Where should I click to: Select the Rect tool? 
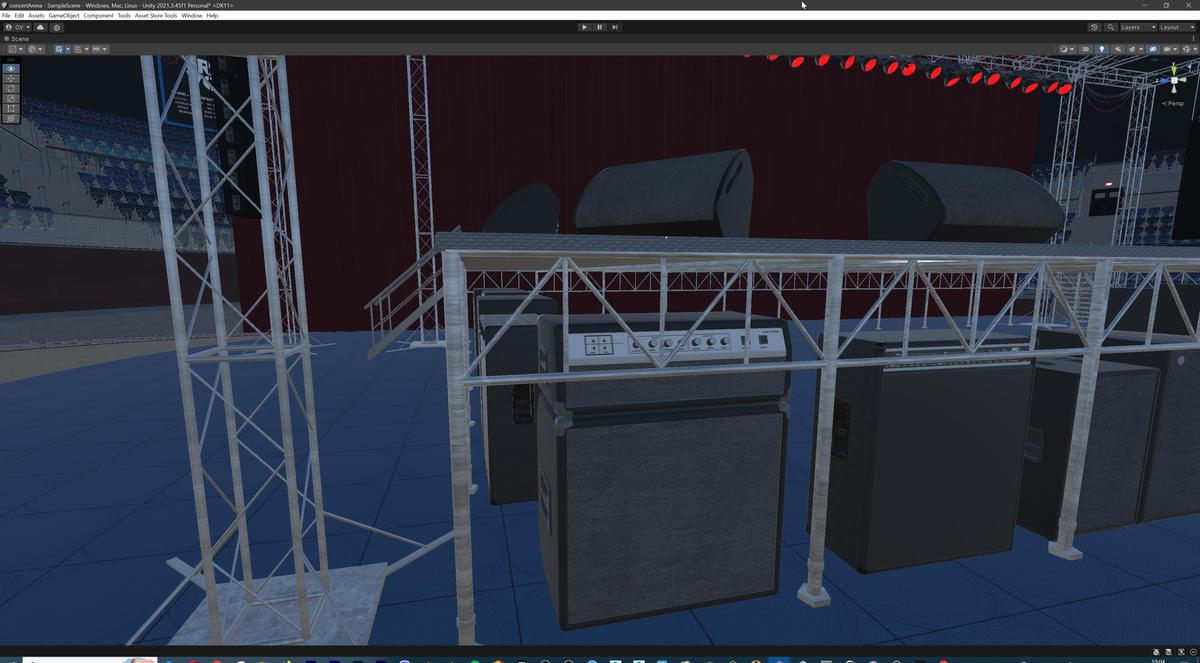click(9, 108)
